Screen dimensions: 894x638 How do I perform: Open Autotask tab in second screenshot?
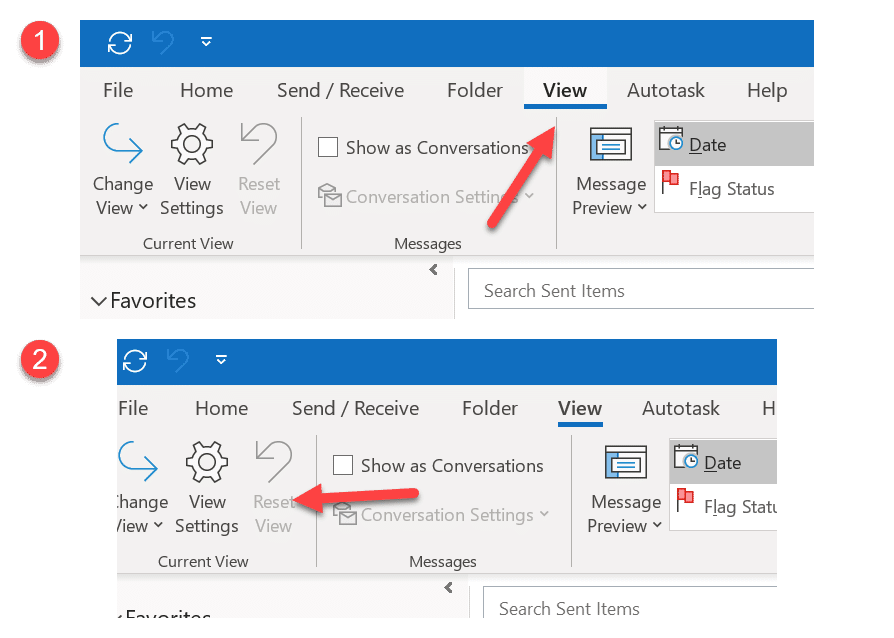click(681, 408)
